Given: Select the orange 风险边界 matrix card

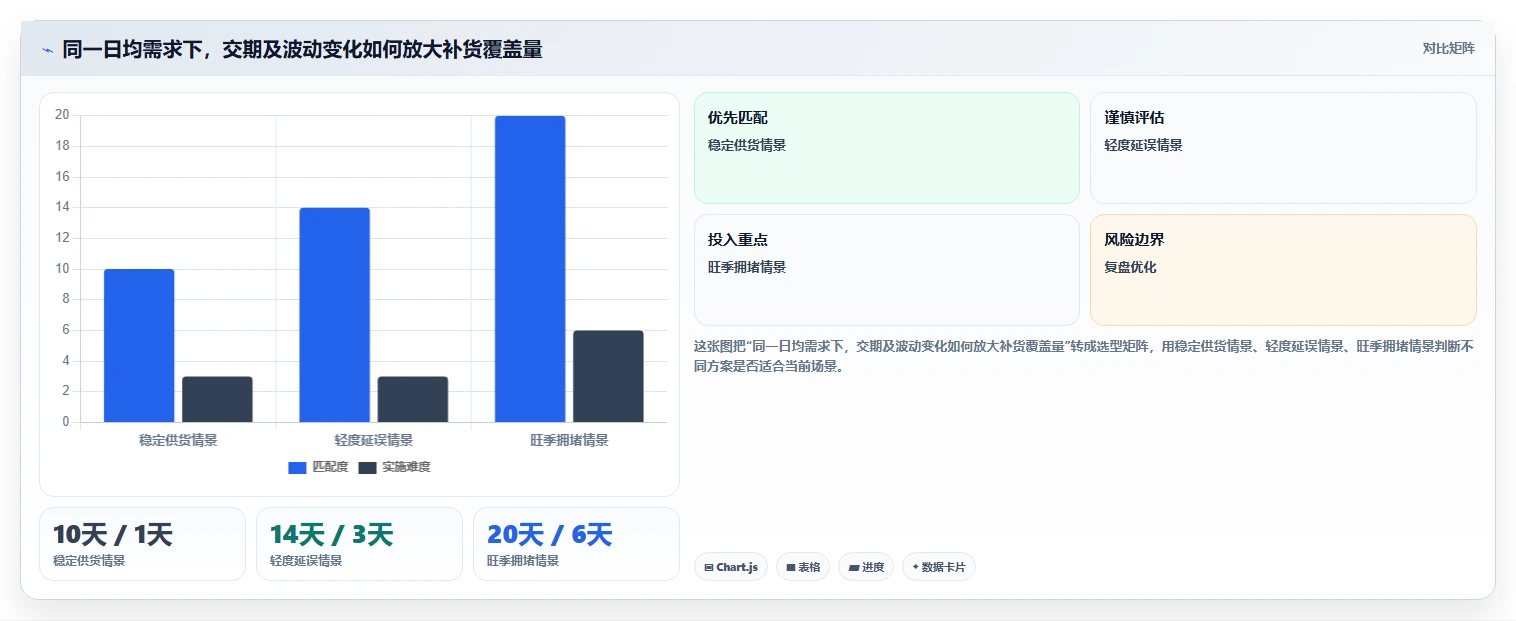Looking at the screenshot, I should click(1283, 270).
